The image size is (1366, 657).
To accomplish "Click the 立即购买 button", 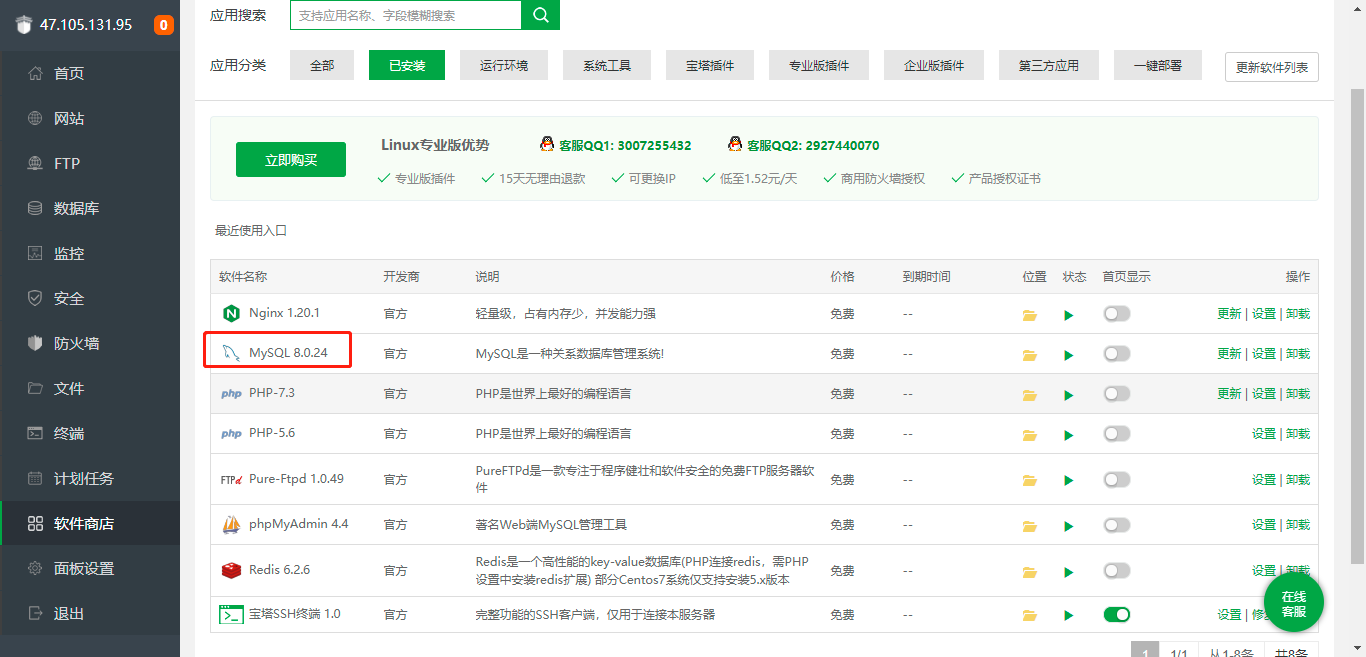I will point(291,160).
